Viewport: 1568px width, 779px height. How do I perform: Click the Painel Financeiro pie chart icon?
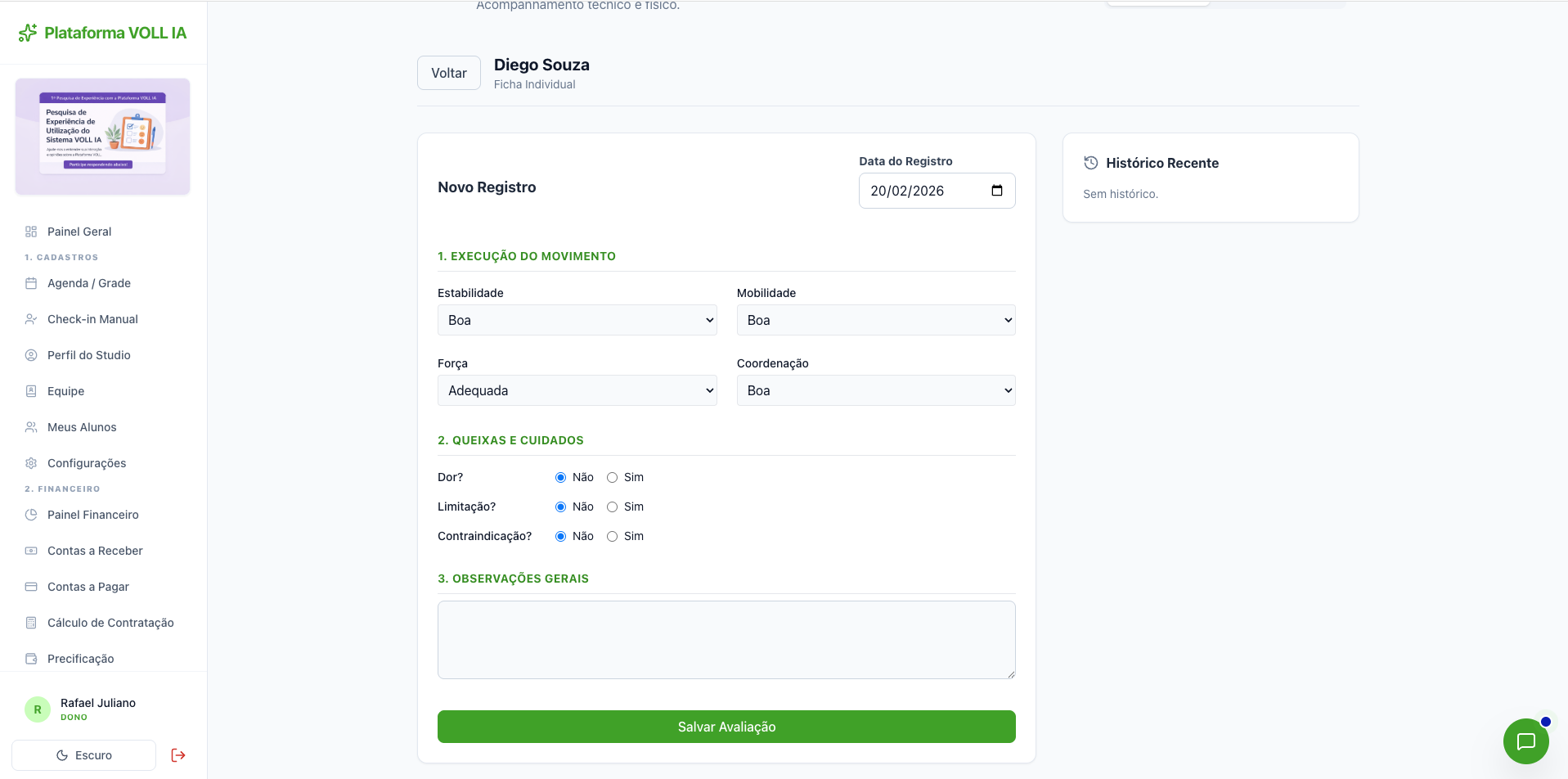[31, 515]
